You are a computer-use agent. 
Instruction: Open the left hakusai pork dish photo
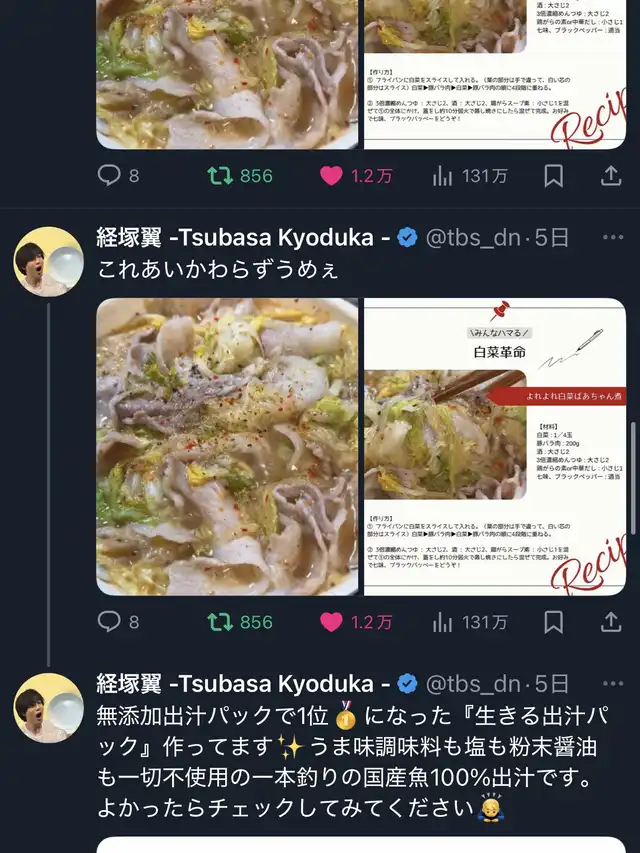(x=227, y=447)
